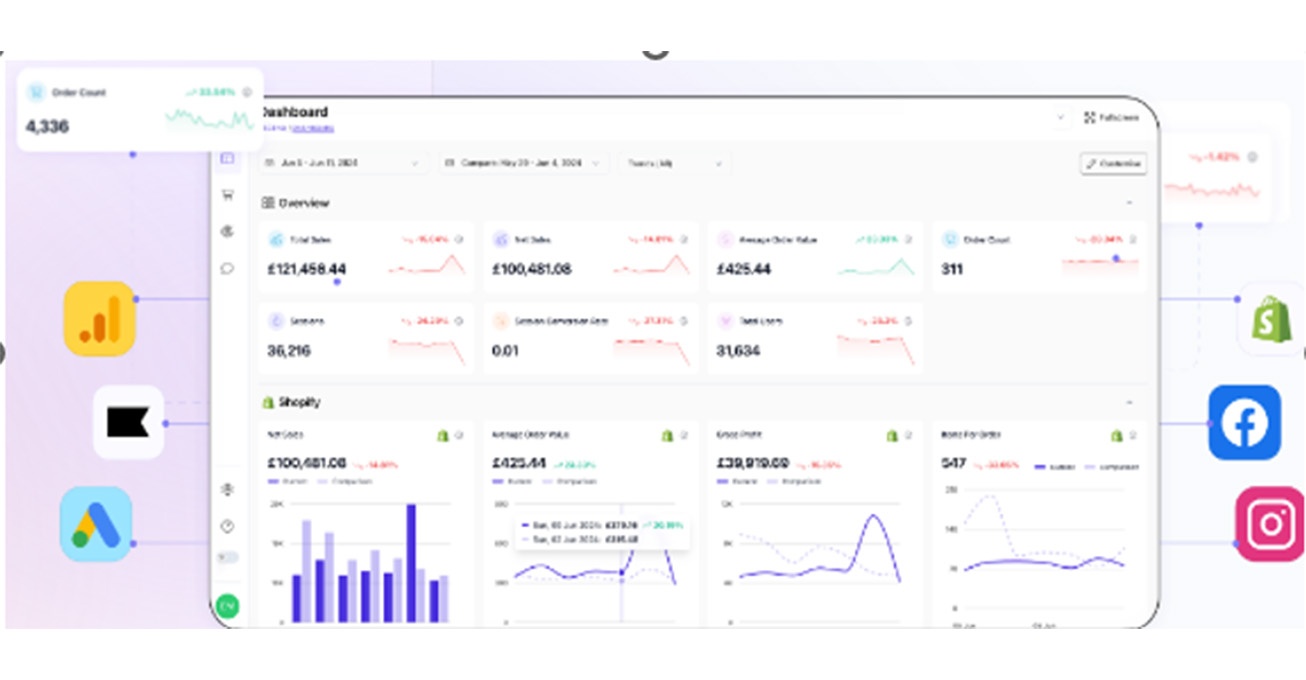Click the green user avatar in sidebar
Image resolution: width=1306 pixels, height=680 pixels.
point(228,605)
